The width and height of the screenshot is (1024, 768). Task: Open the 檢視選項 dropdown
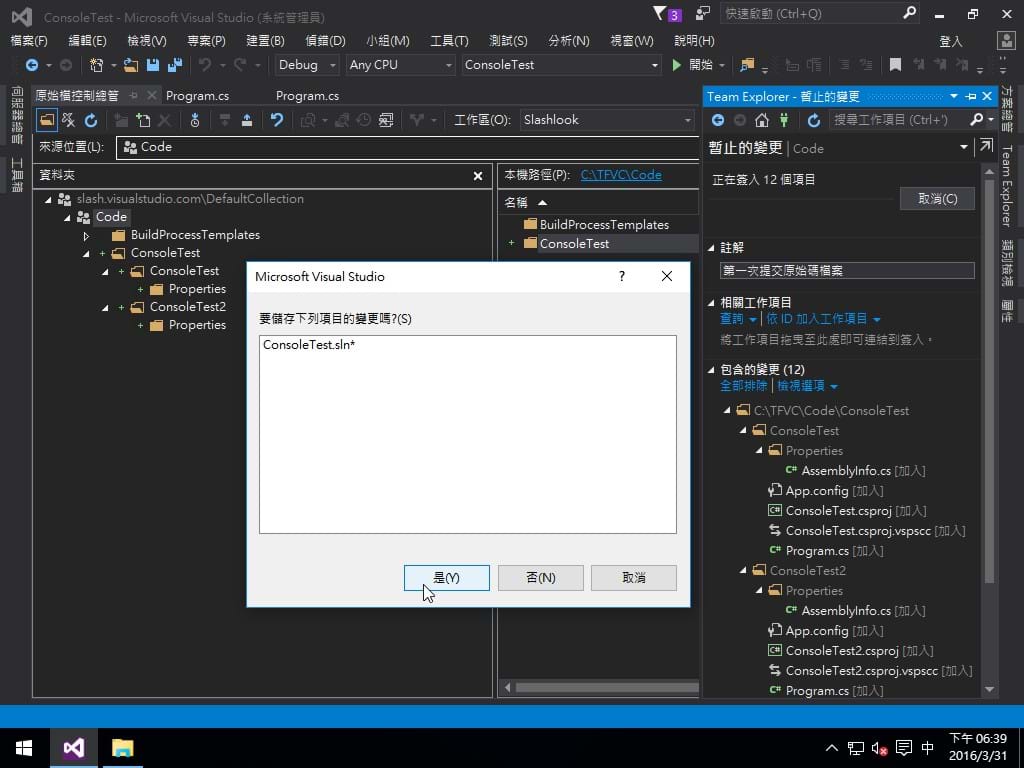tap(807, 386)
